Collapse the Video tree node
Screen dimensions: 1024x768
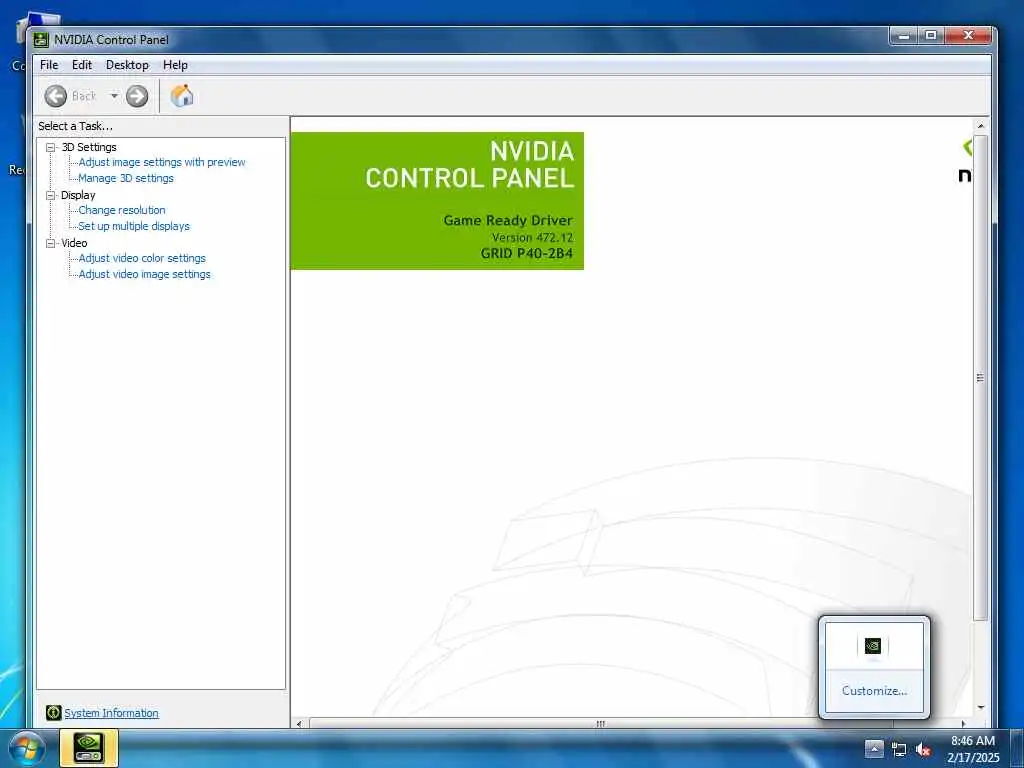point(50,243)
